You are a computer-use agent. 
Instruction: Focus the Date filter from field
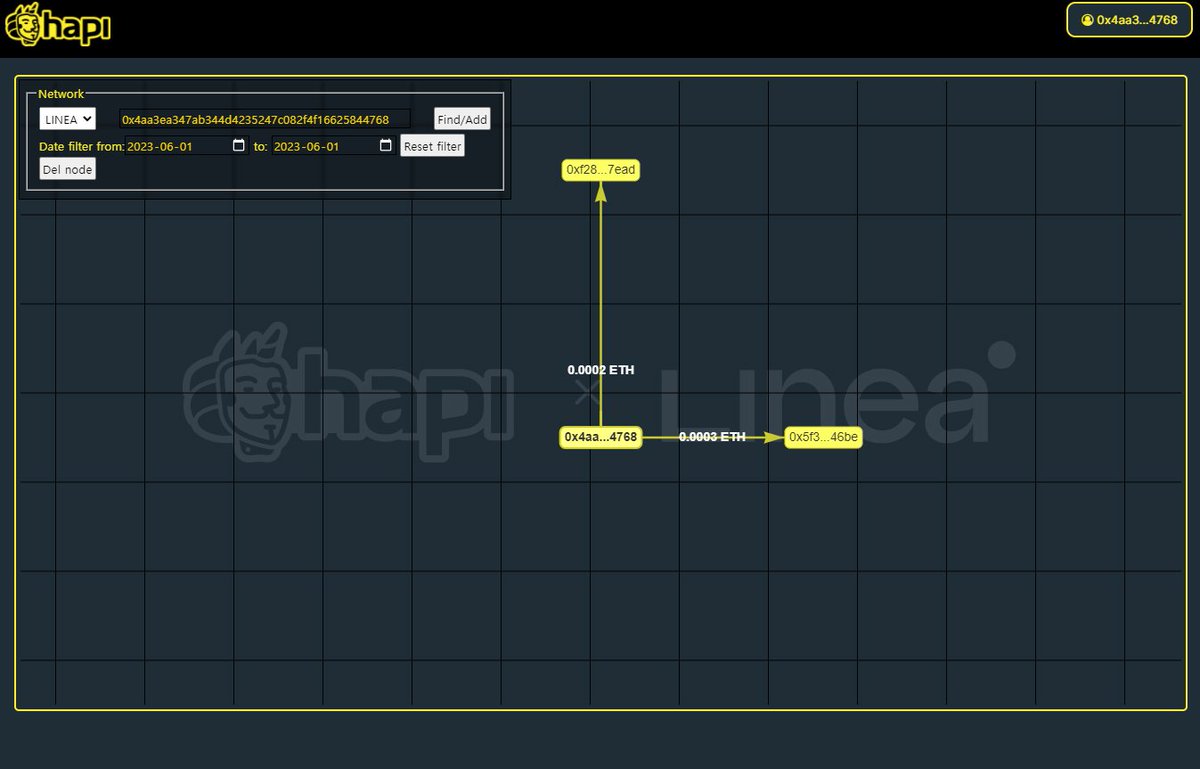187,146
